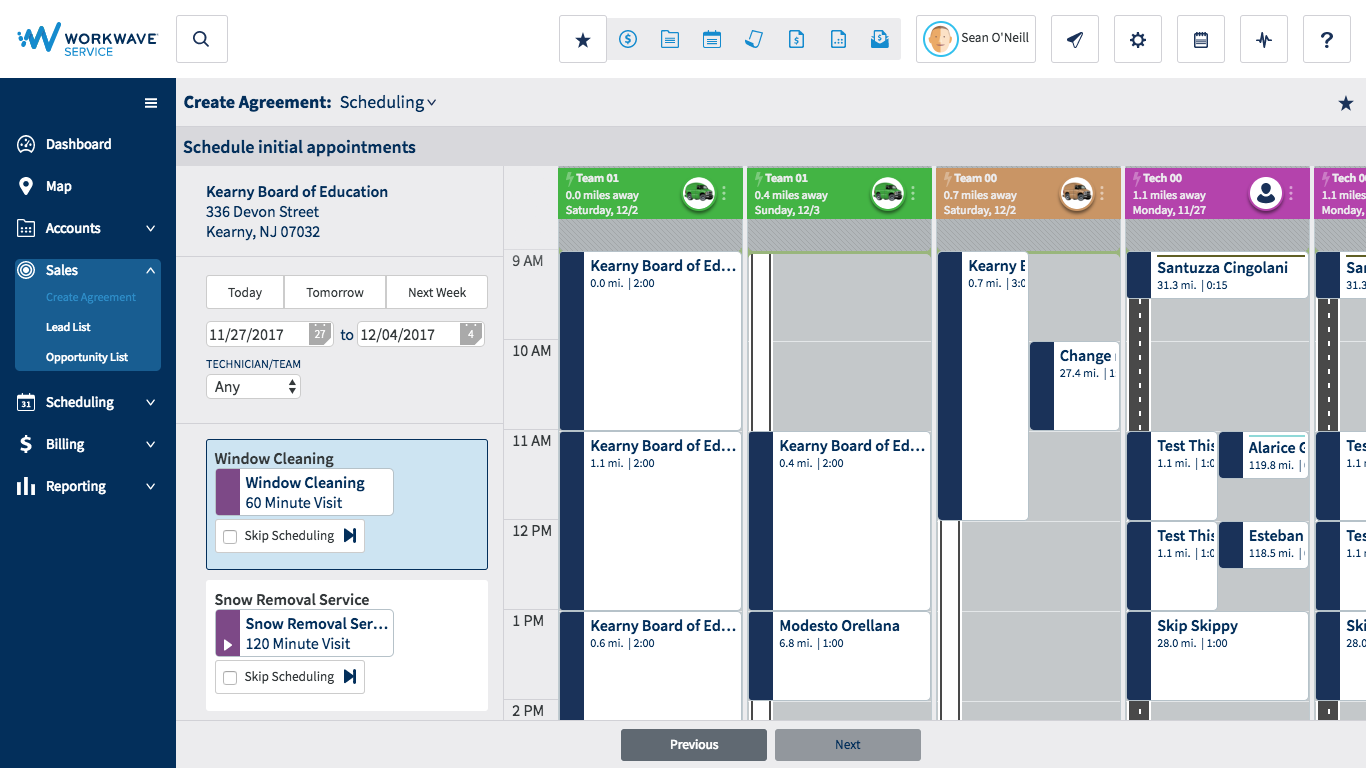This screenshot has height=768, width=1366.
Task: Click the activity pulse icon
Action: 1264,40
